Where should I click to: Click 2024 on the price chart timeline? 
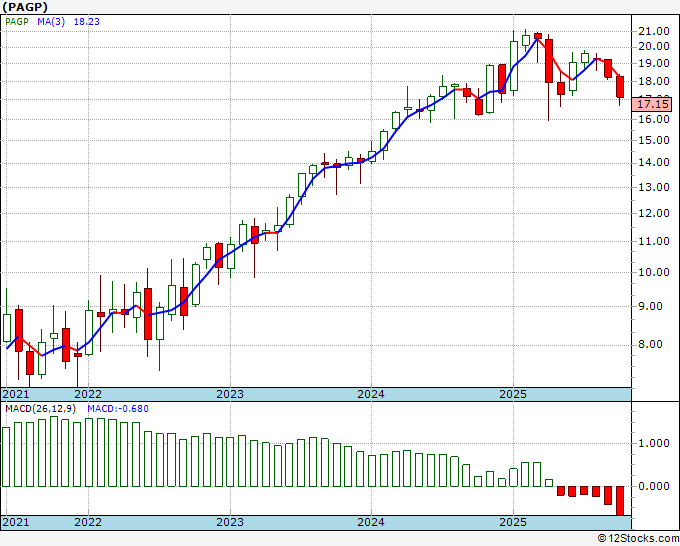[371, 394]
